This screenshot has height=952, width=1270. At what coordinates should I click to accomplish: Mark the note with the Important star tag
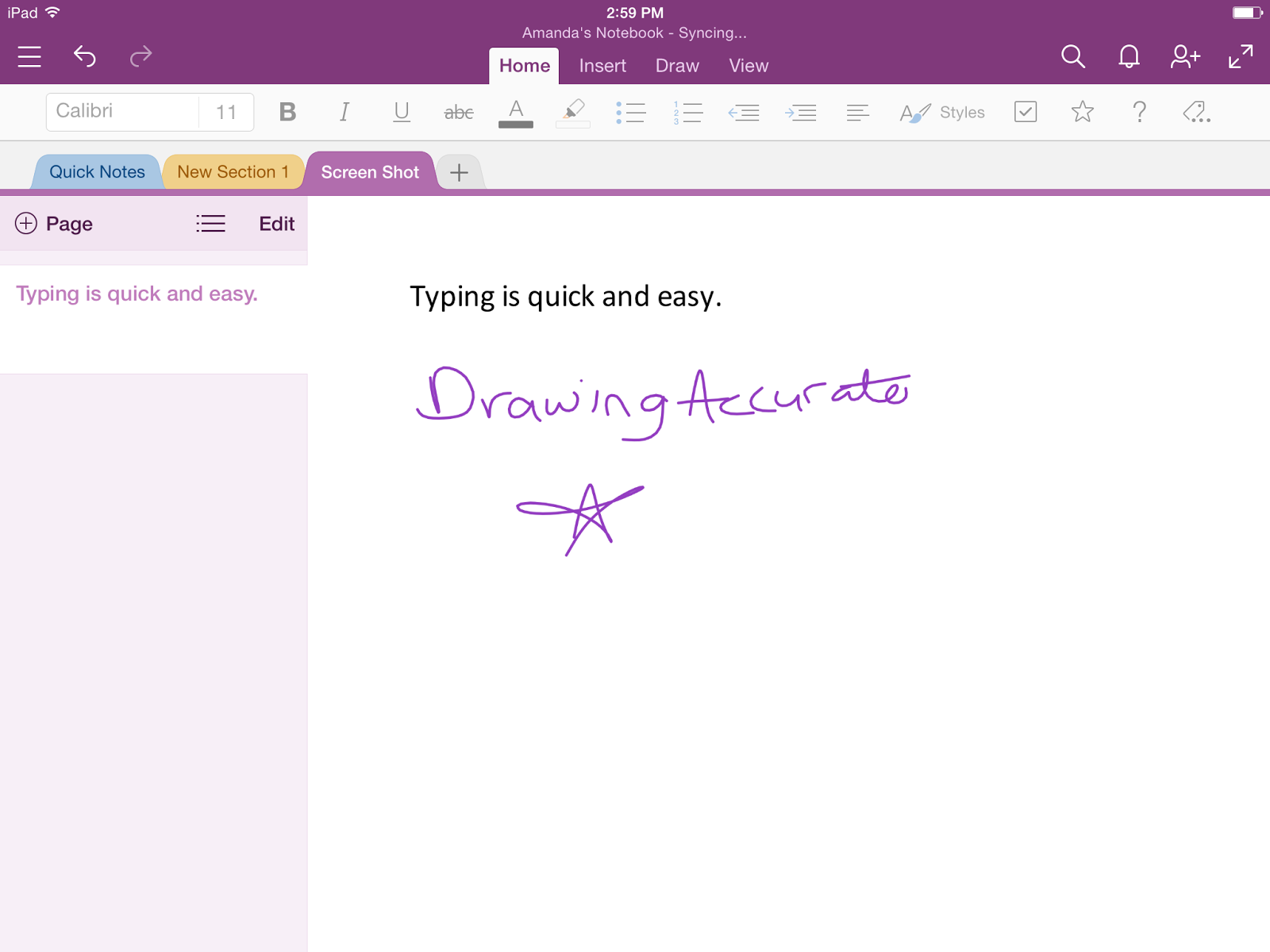pos(1082,112)
